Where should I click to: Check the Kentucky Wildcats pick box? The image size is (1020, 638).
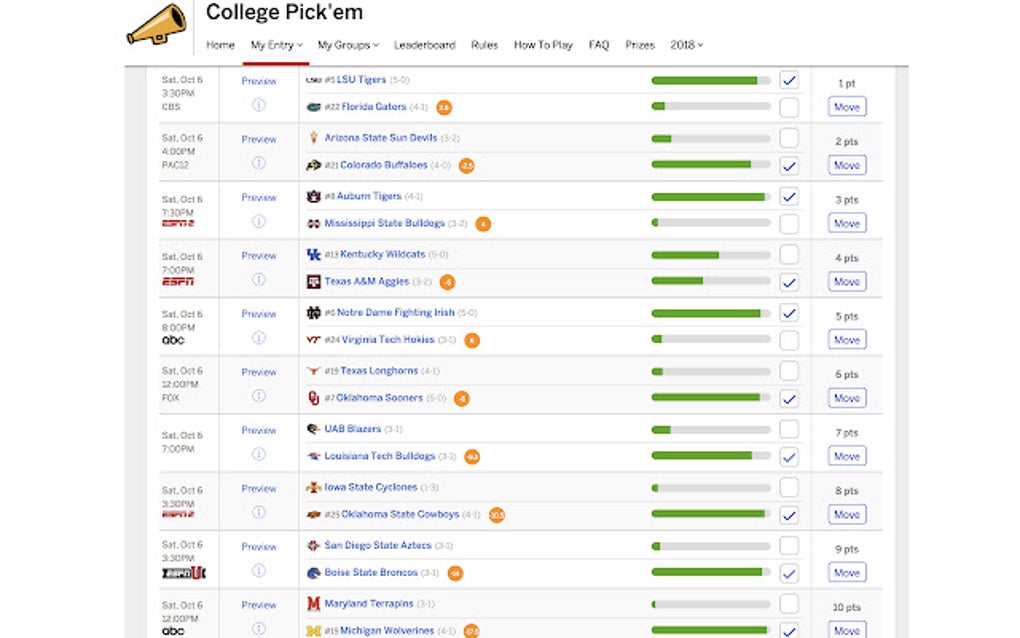(x=789, y=255)
